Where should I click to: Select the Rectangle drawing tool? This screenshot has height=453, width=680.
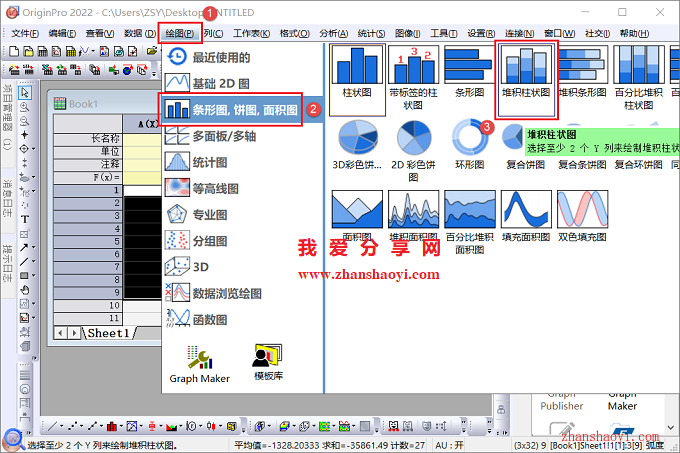point(24,276)
